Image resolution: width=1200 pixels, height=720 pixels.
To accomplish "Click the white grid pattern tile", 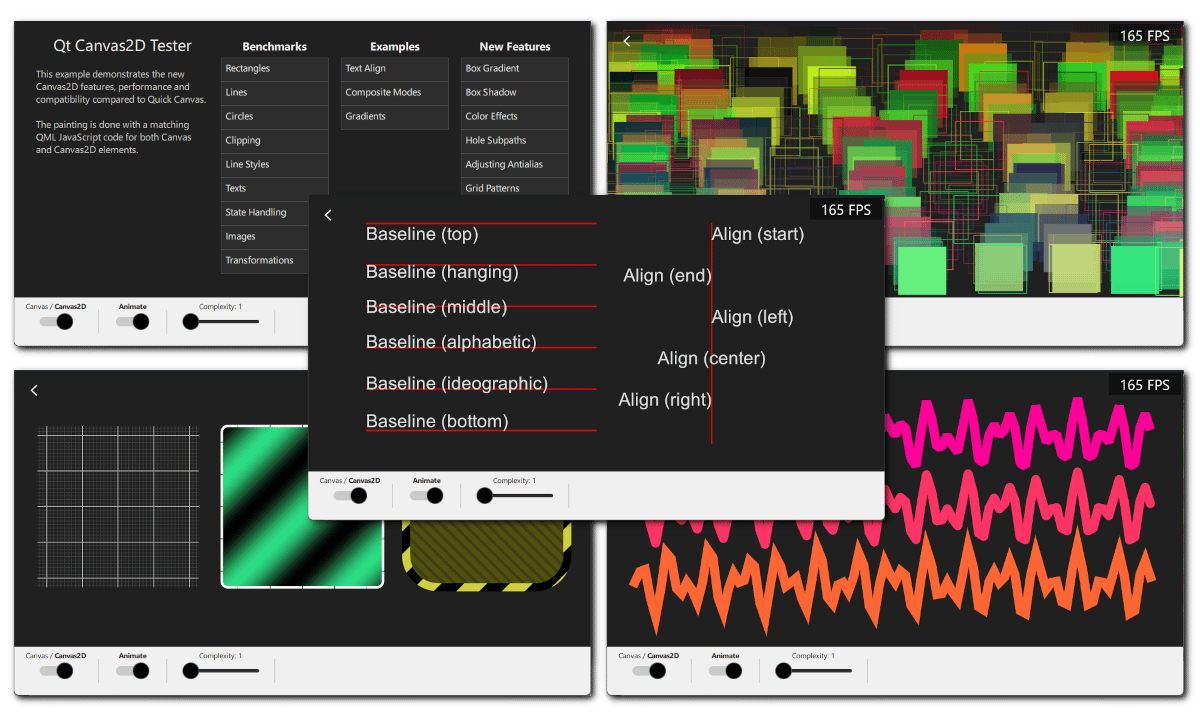I will (x=118, y=506).
